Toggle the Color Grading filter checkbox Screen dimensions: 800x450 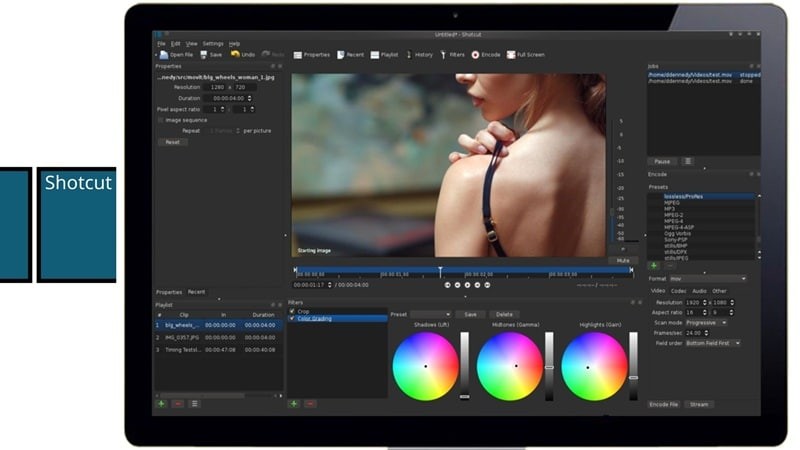coord(292,318)
